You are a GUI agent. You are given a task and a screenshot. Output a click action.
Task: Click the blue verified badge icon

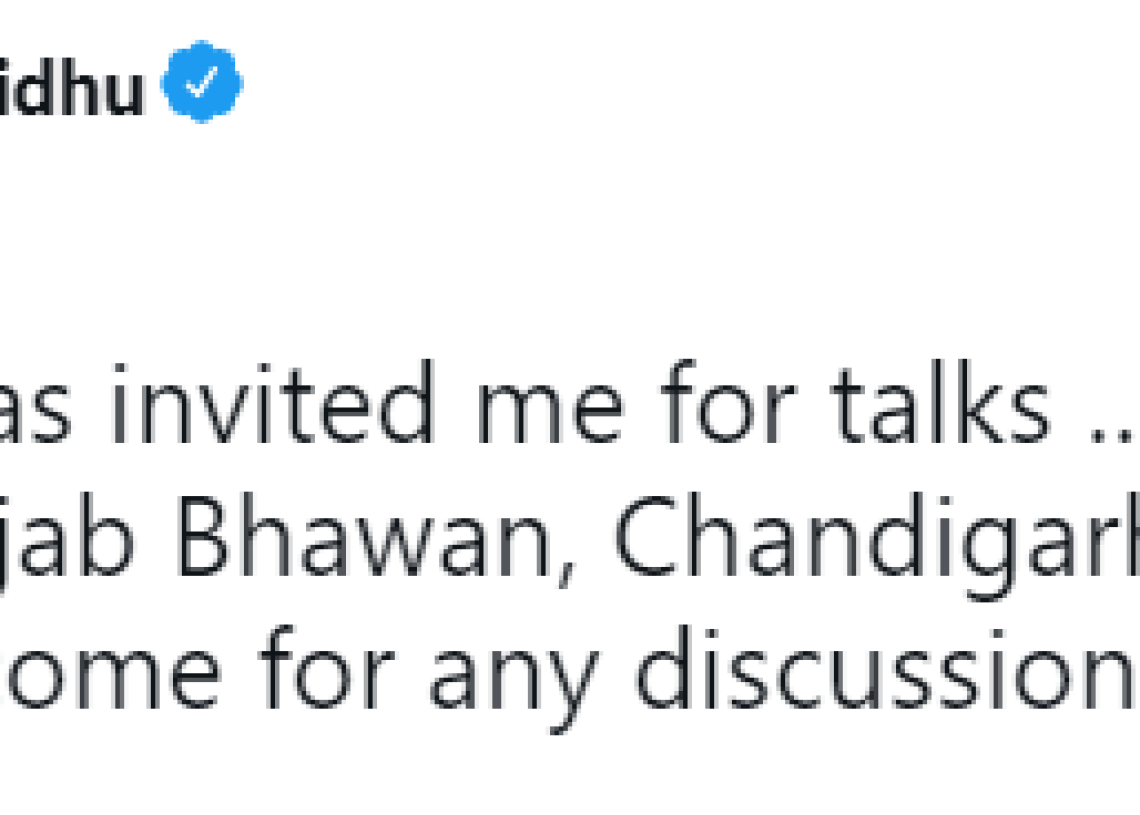click(202, 81)
